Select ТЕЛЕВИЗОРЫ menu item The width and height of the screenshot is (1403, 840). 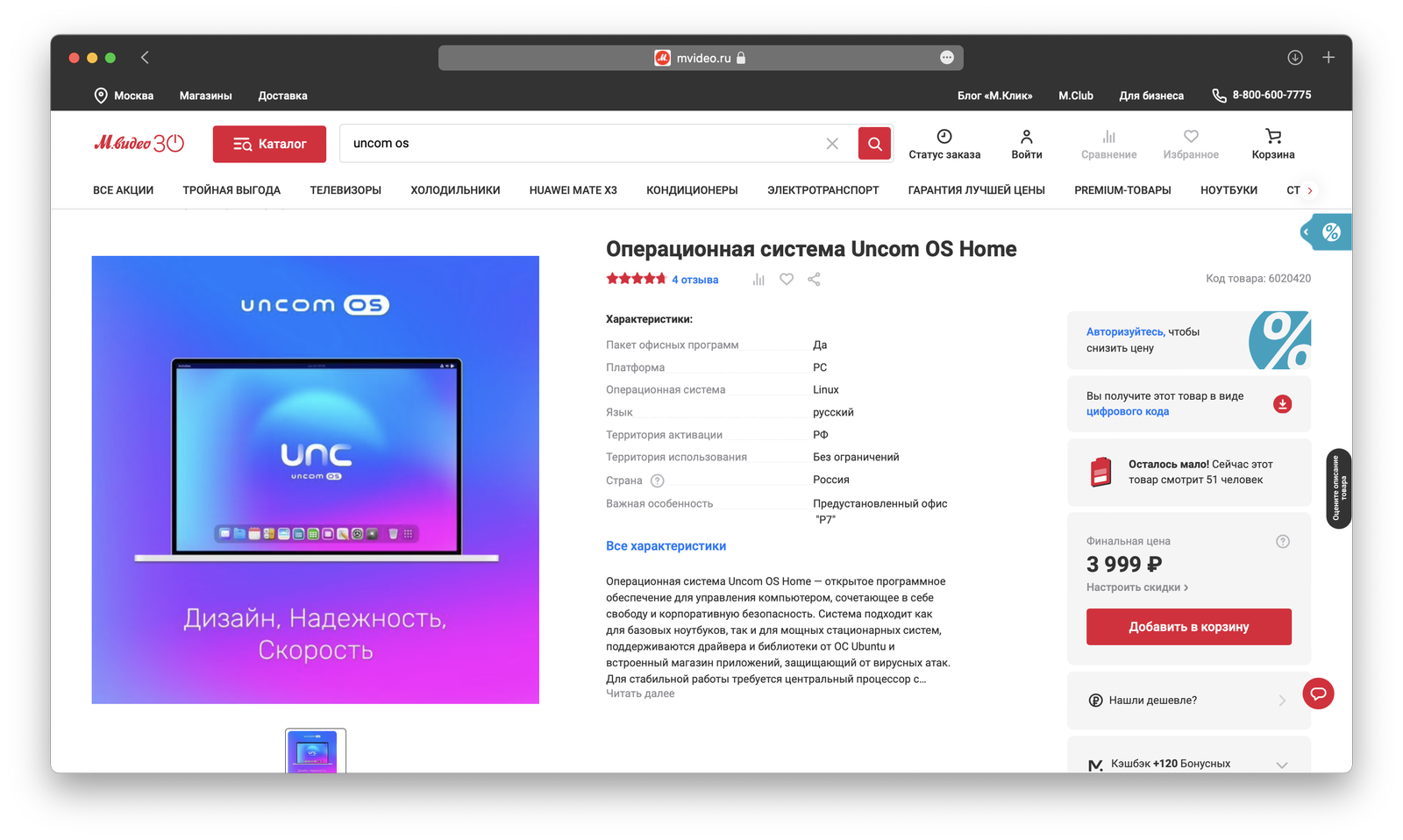pos(345,190)
